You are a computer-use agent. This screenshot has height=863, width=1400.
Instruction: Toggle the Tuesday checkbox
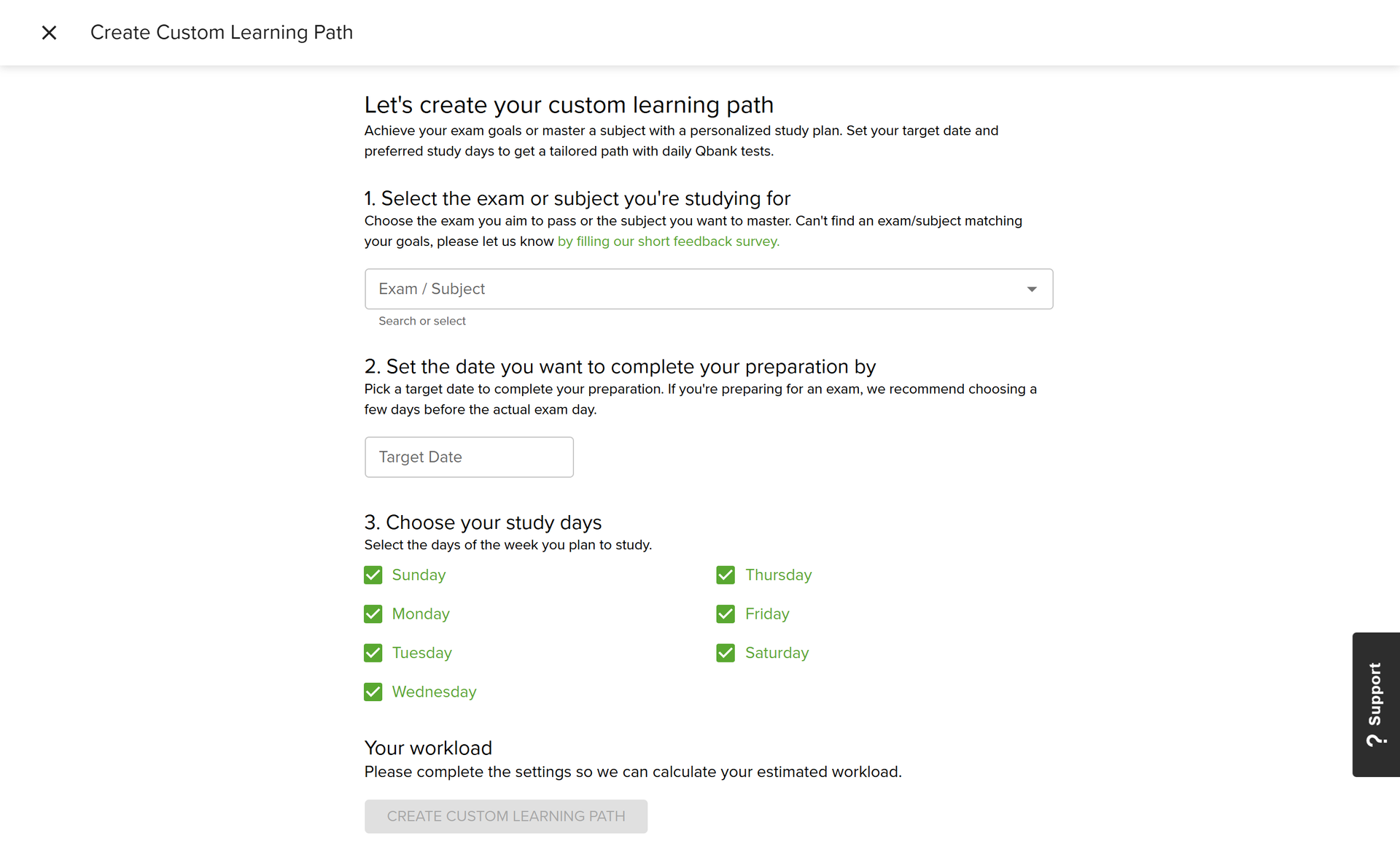[x=373, y=653]
